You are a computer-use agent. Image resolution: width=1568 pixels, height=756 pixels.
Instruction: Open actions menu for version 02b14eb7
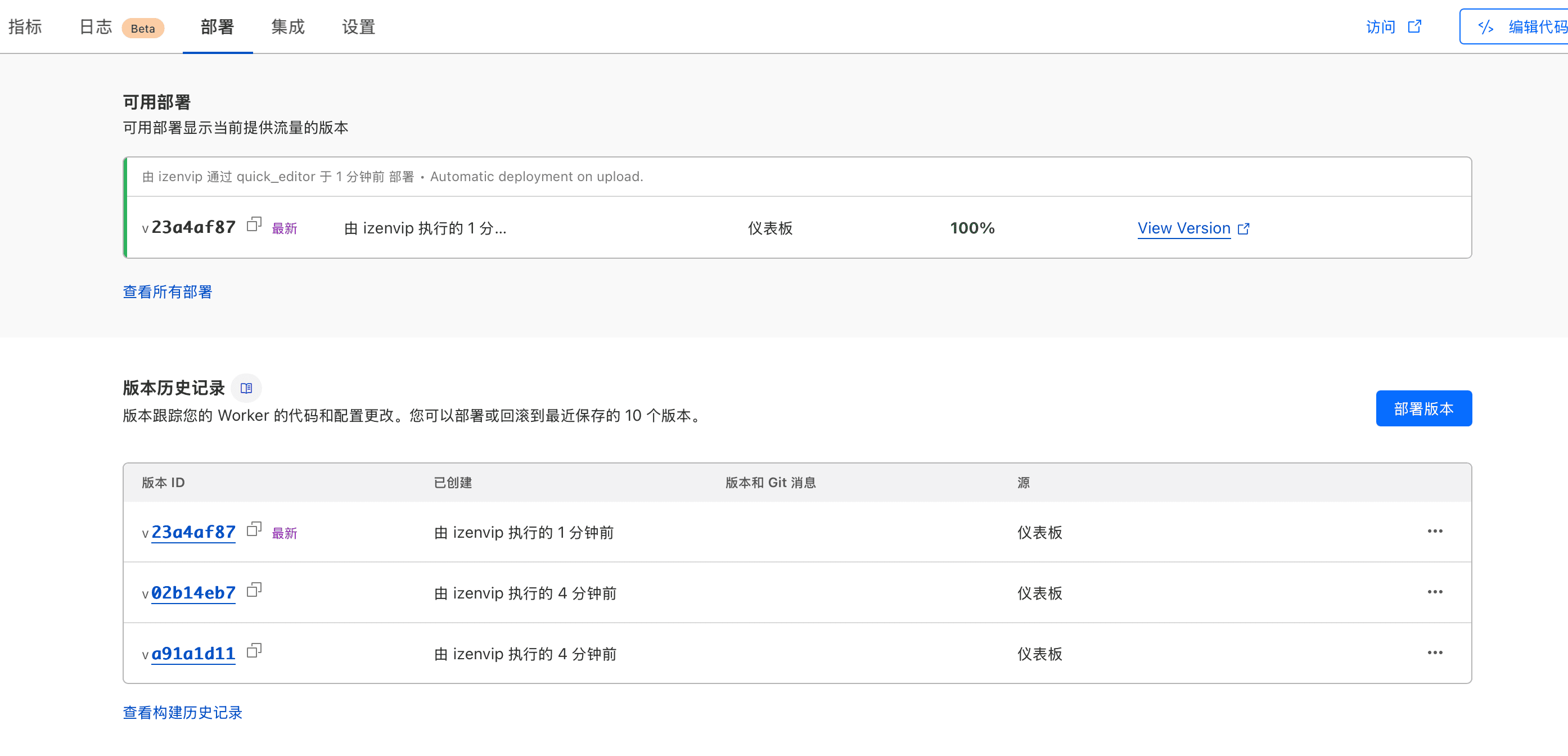(x=1435, y=592)
